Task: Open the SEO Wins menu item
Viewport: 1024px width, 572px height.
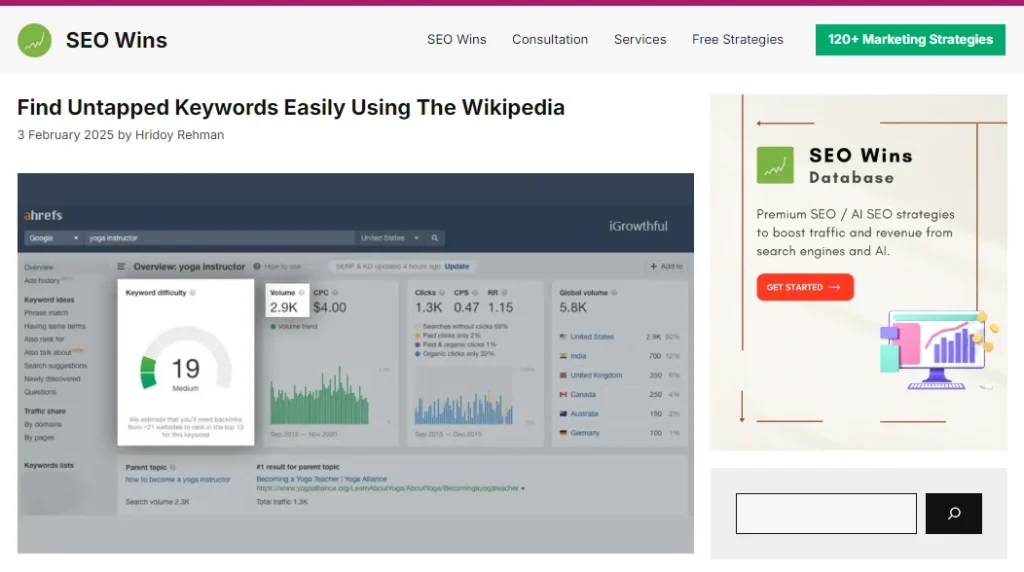Action: pos(456,39)
